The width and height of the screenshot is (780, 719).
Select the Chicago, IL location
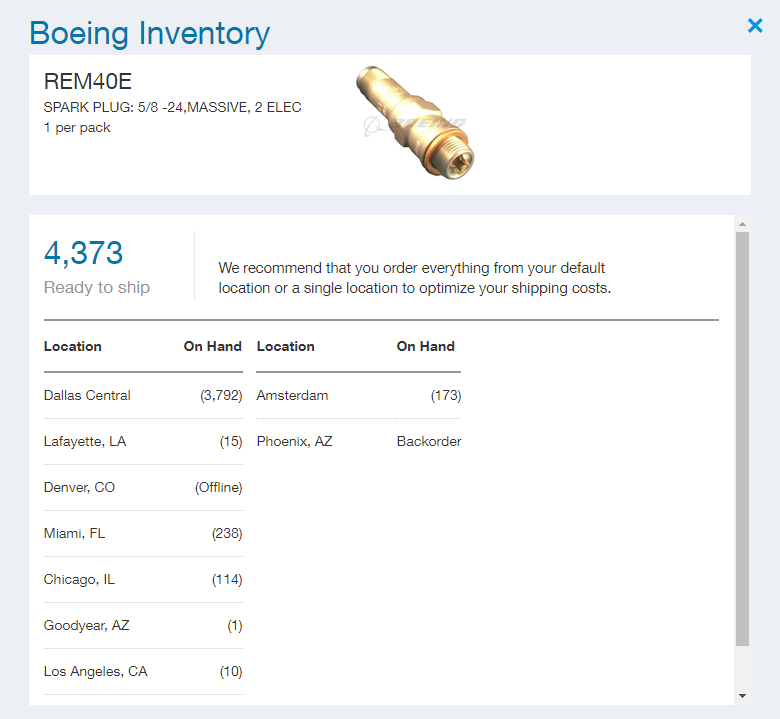(x=80, y=579)
